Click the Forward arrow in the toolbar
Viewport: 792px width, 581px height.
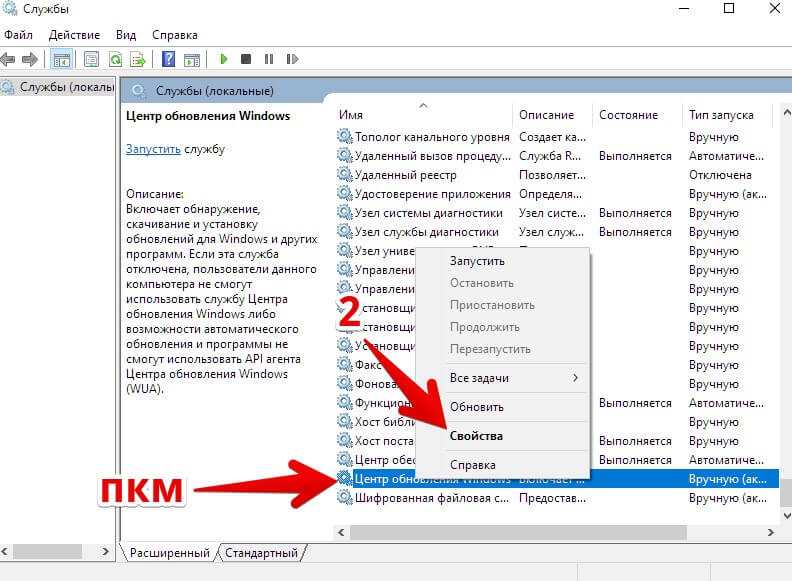(30, 60)
